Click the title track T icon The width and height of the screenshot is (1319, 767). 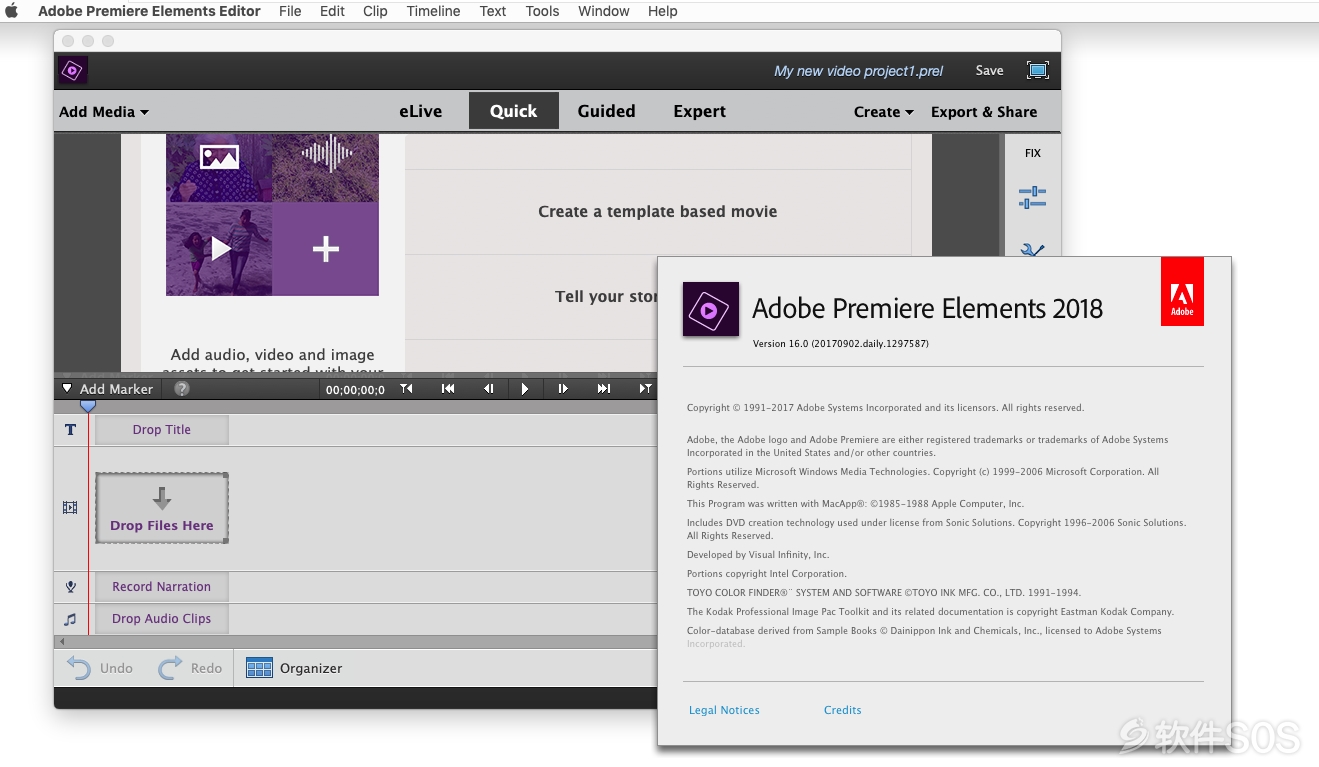70,430
